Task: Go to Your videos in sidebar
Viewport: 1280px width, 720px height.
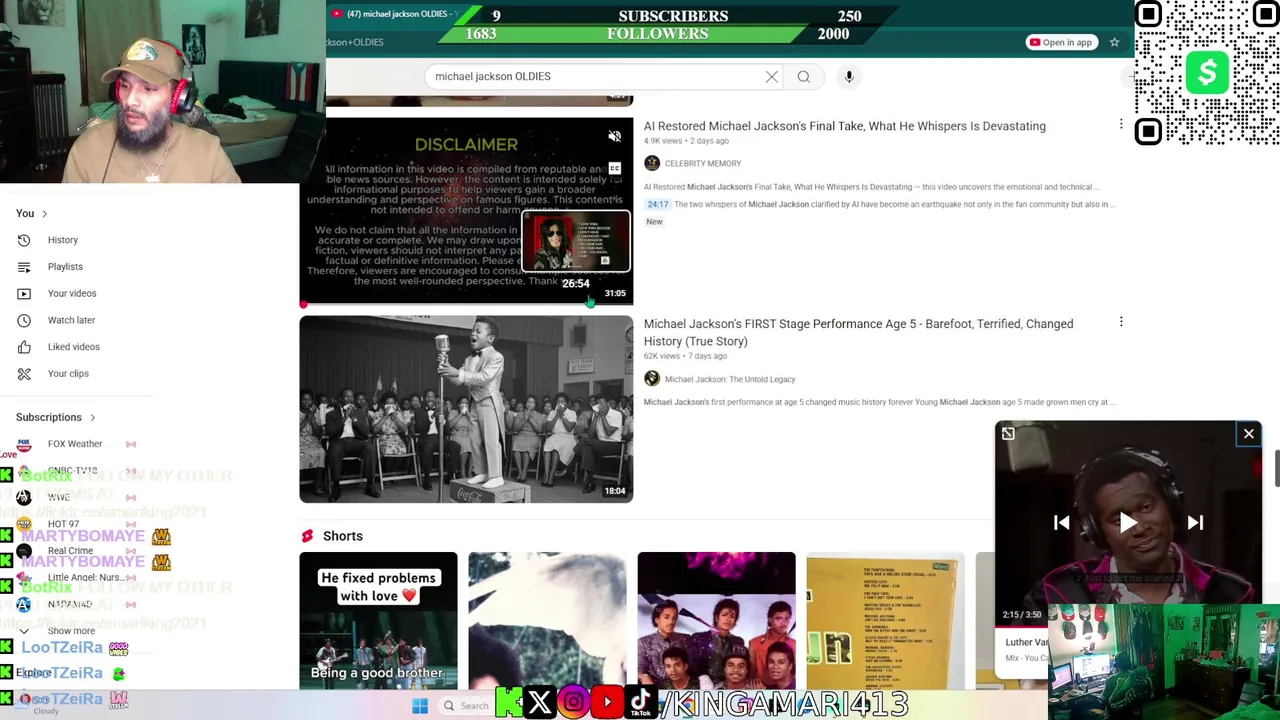Action: pyautogui.click(x=72, y=293)
